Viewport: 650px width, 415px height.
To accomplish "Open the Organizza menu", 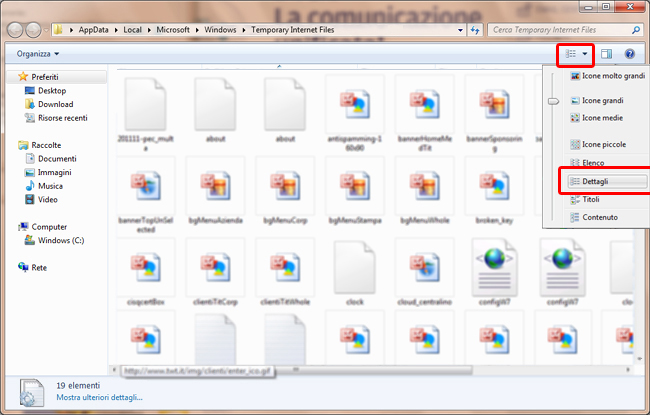I will (38, 54).
